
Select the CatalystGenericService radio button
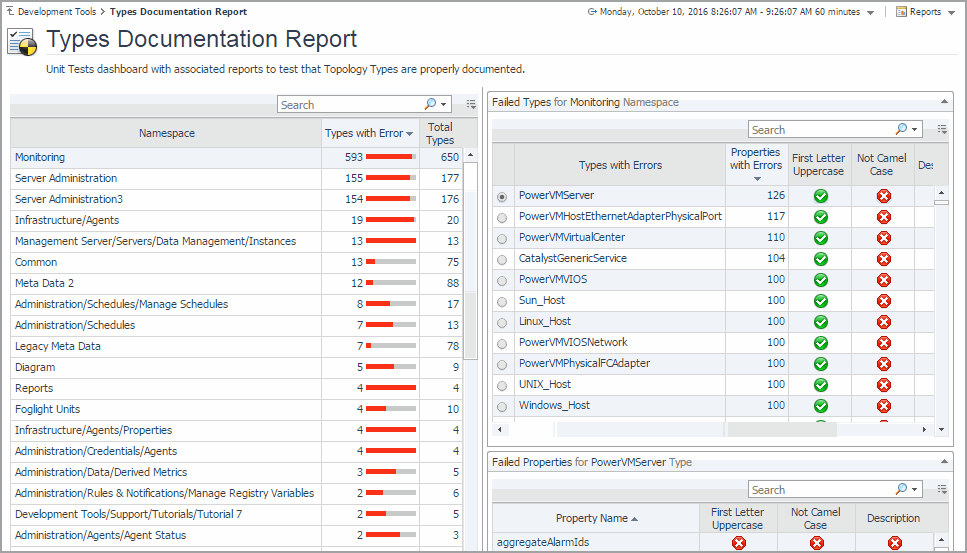click(502, 259)
